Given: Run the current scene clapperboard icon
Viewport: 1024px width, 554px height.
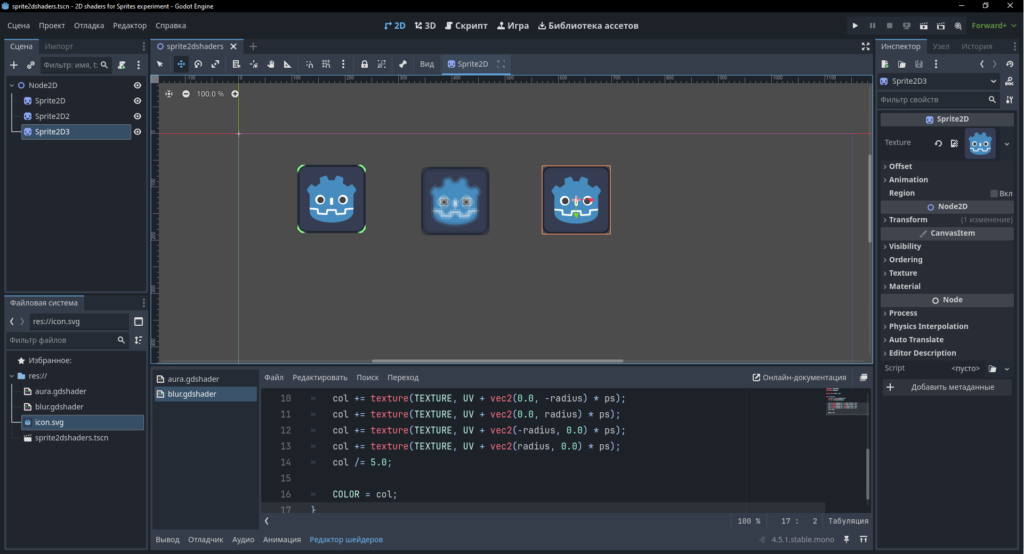Looking at the screenshot, I should pyautogui.click(x=923, y=26).
